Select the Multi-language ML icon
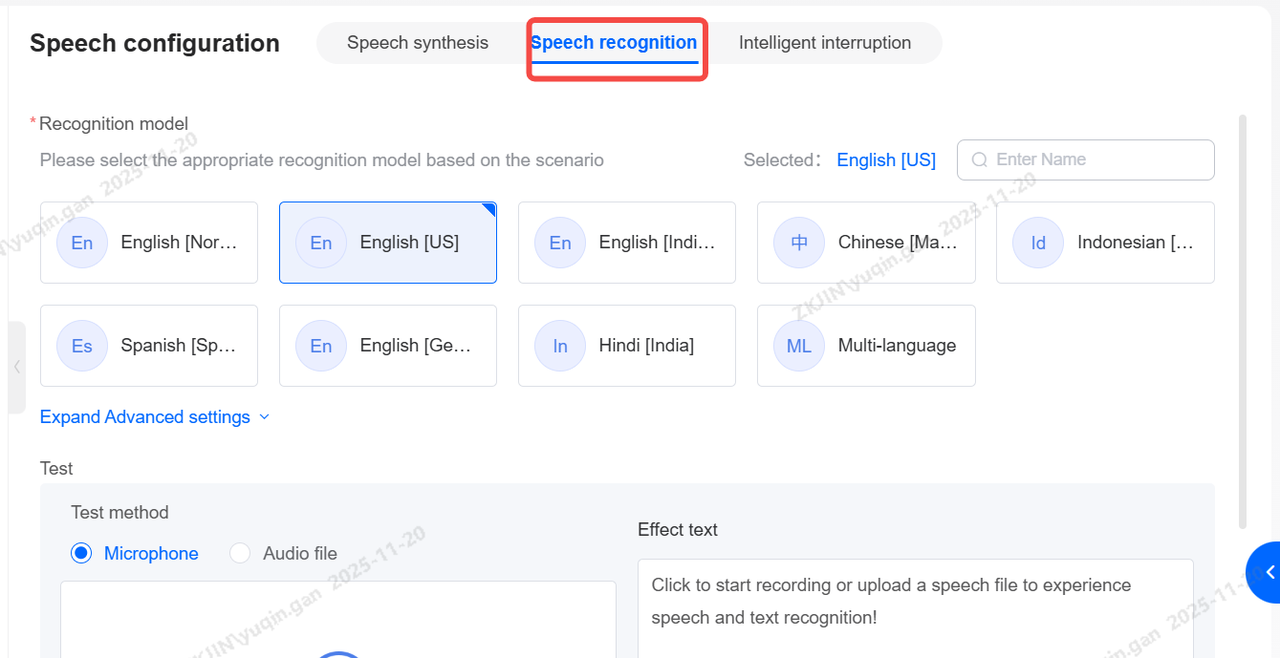1280x658 pixels. (799, 346)
